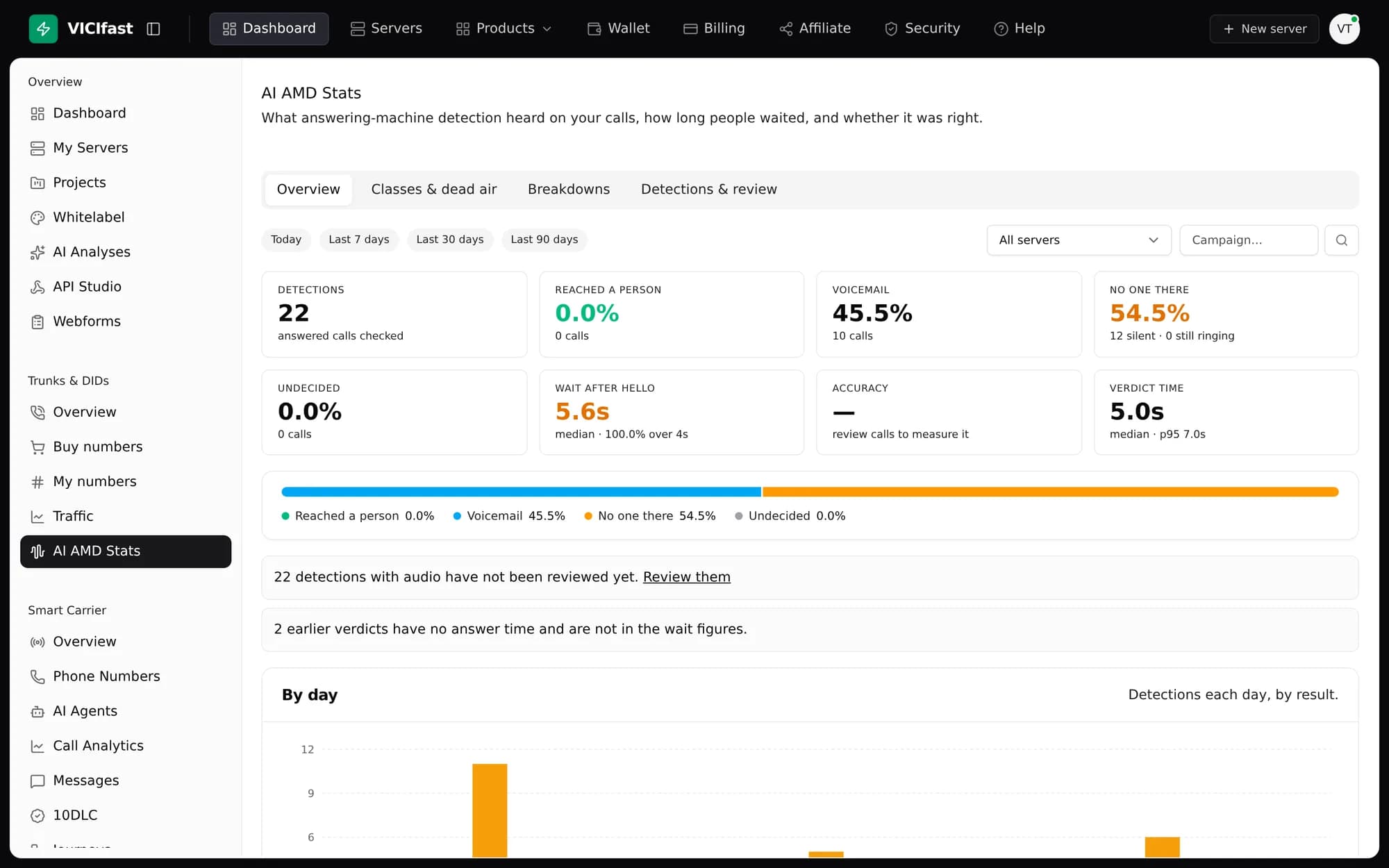Focus the Campaign input field
The image size is (1389, 868).
pyautogui.click(x=1249, y=240)
